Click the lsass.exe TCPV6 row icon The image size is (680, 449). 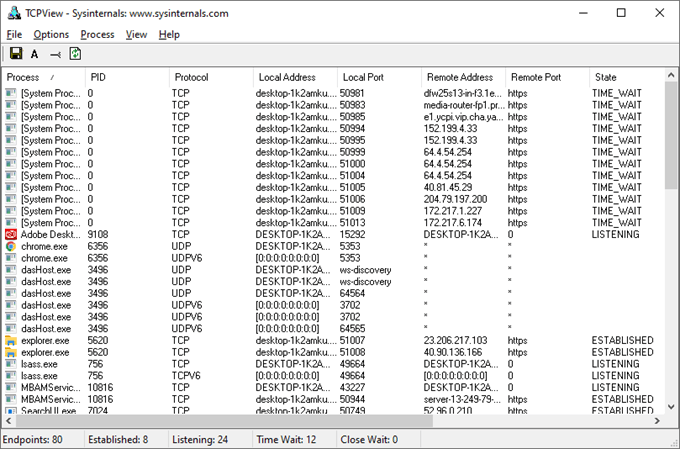point(11,376)
